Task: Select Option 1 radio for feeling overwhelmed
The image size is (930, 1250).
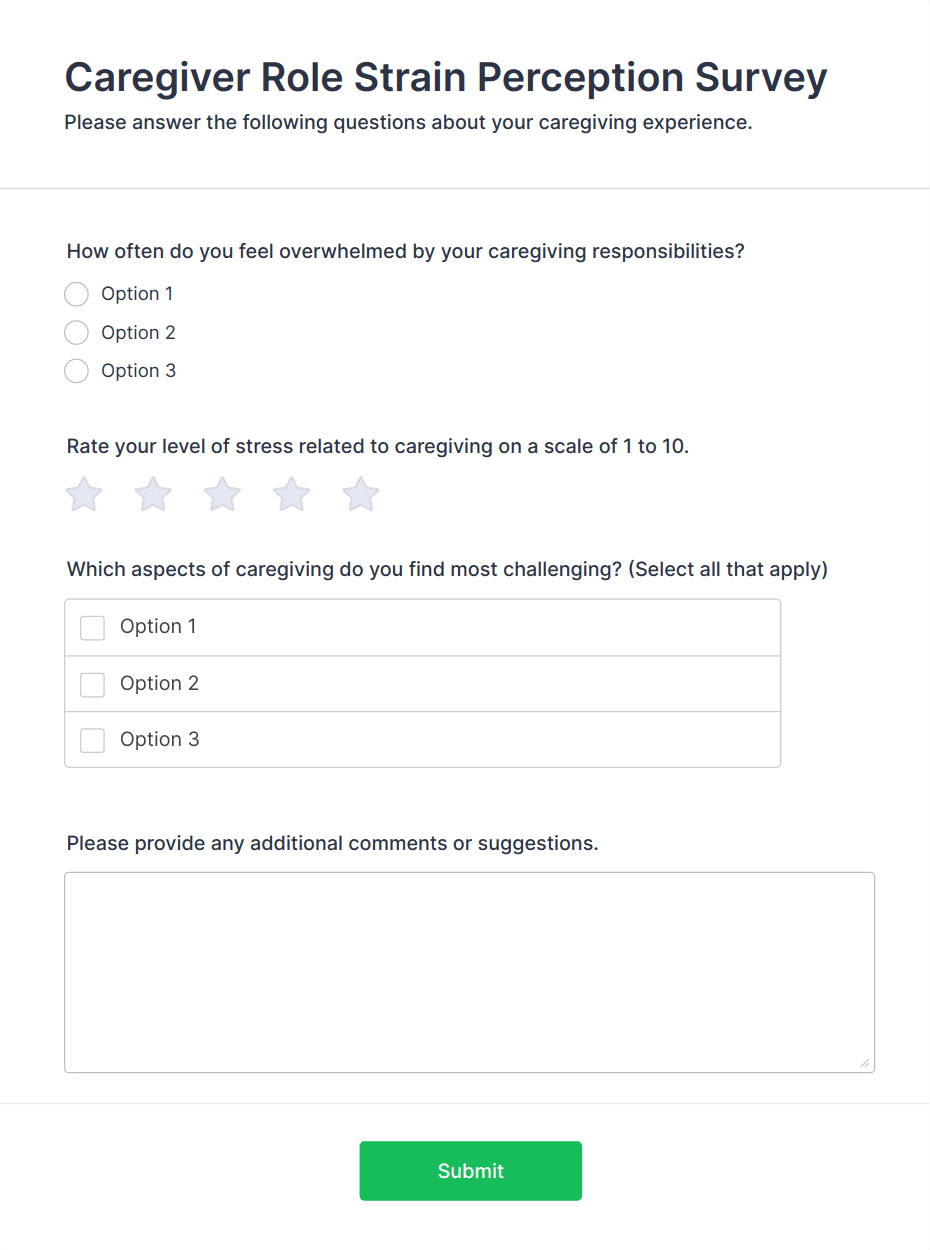Action: click(x=76, y=294)
